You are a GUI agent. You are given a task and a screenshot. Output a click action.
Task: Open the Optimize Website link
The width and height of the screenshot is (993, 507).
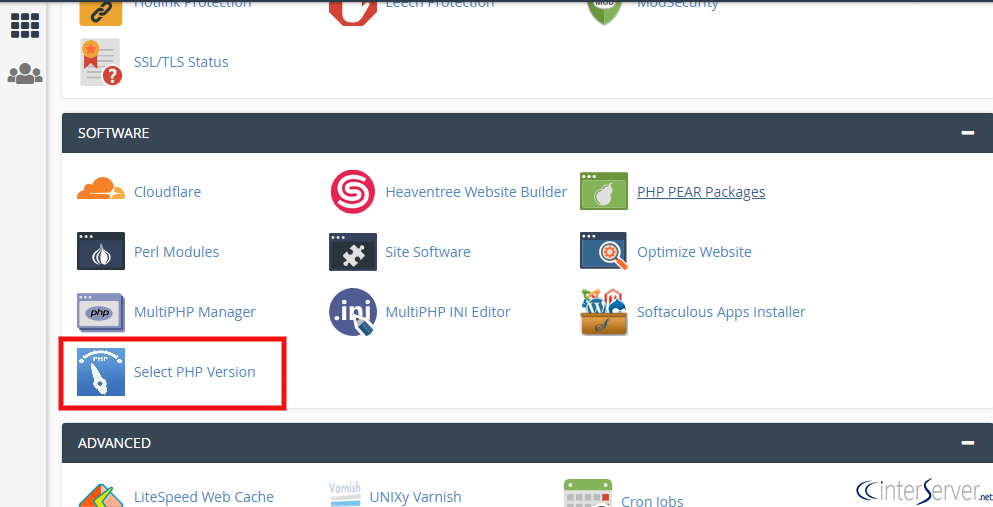click(x=694, y=252)
